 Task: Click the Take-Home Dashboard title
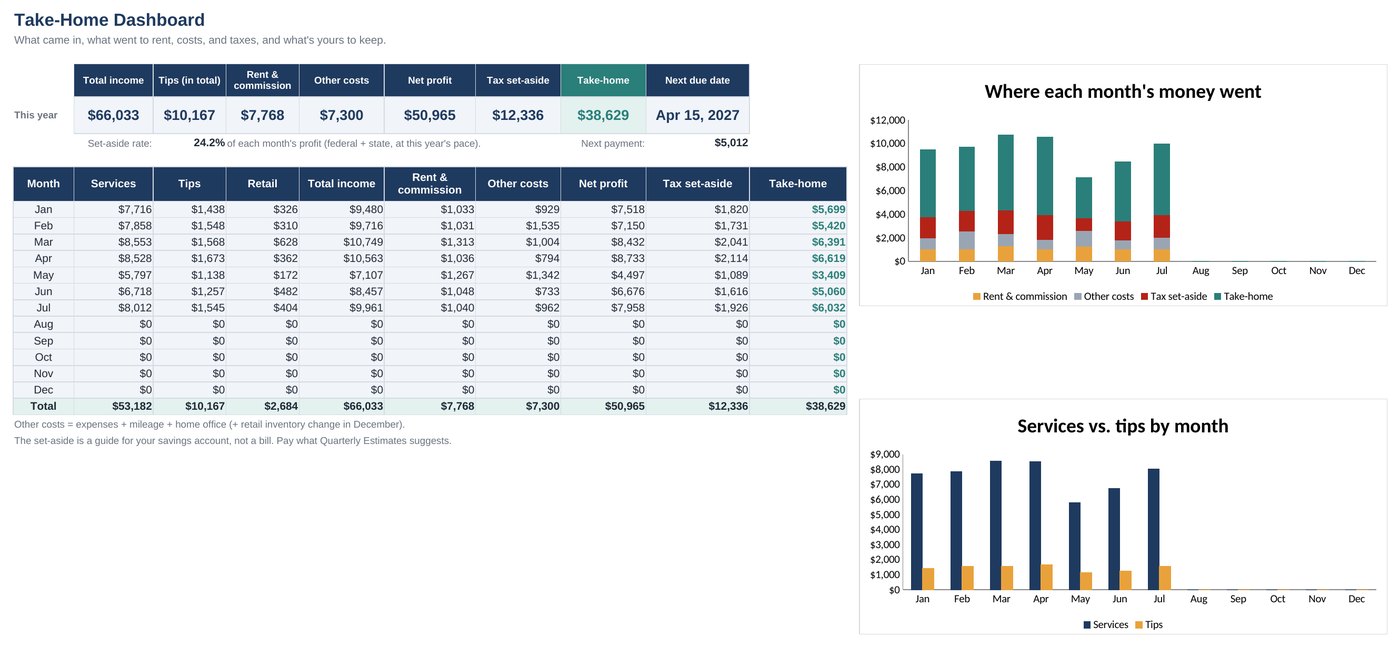click(109, 20)
